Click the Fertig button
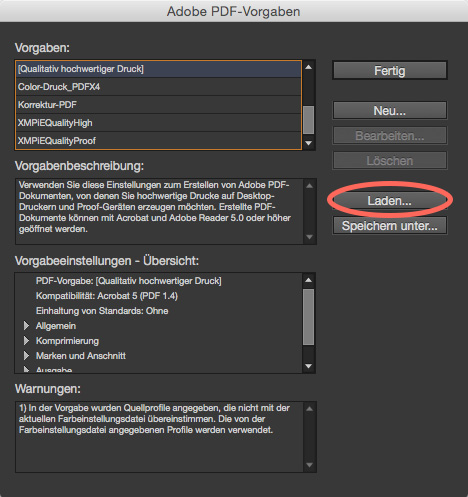The image size is (468, 497). tap(390, 70)
